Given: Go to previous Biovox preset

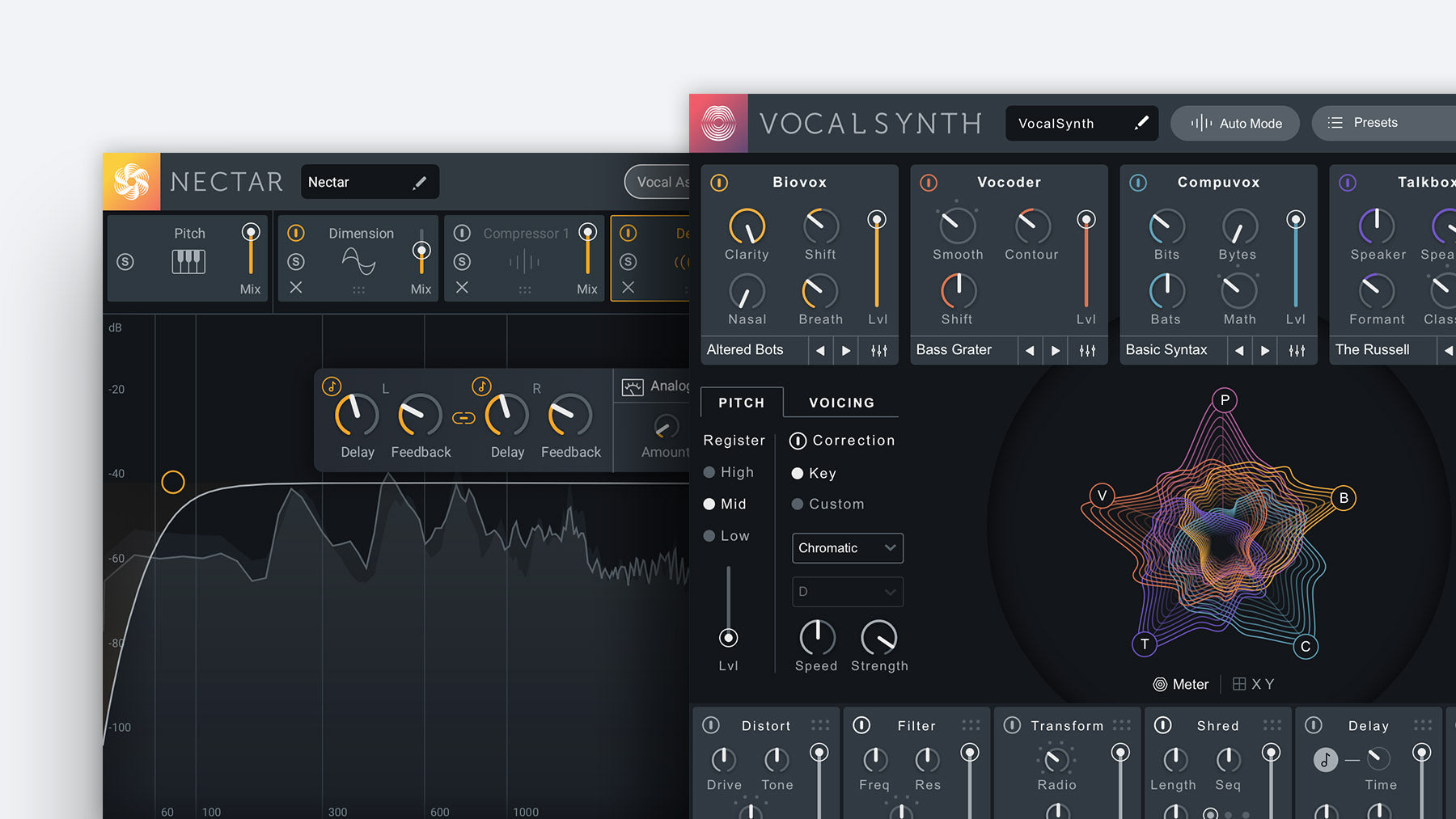Looking at the screenshot, I should pos(820,350).
